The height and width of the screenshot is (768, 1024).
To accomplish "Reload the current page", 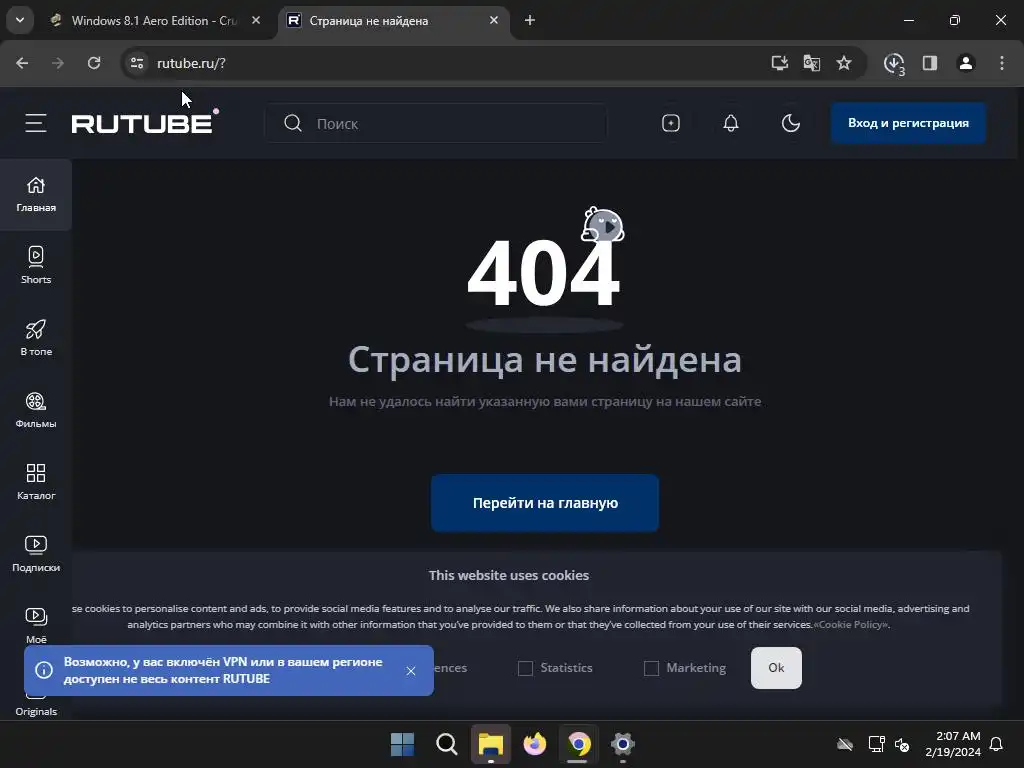I will [x=94, y=63].
